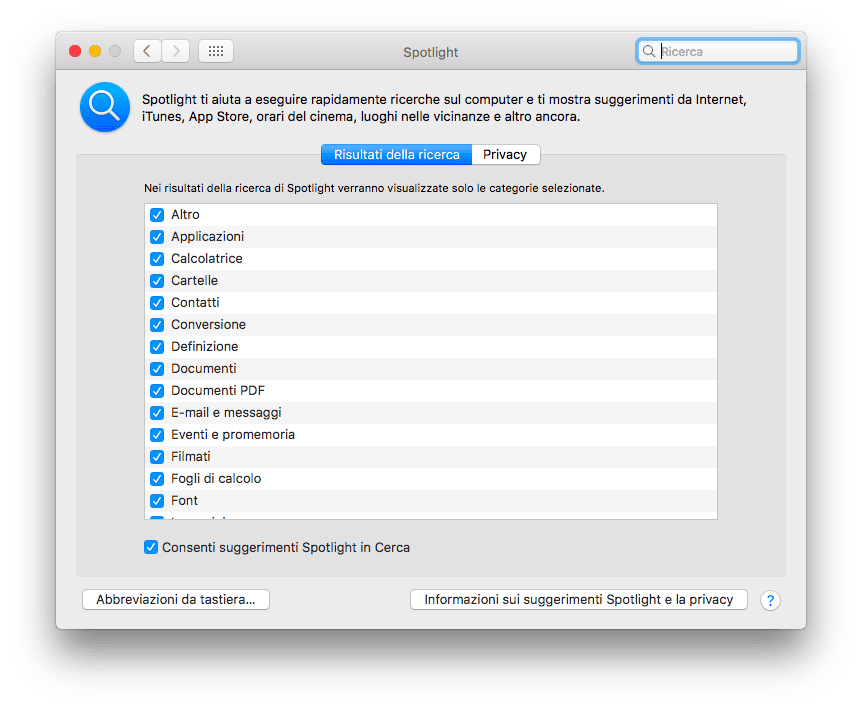The height and width of the screenshot is (709, 862).
Task: Open Abbreviazioni da tastiera settings
Action: [176, 600]
